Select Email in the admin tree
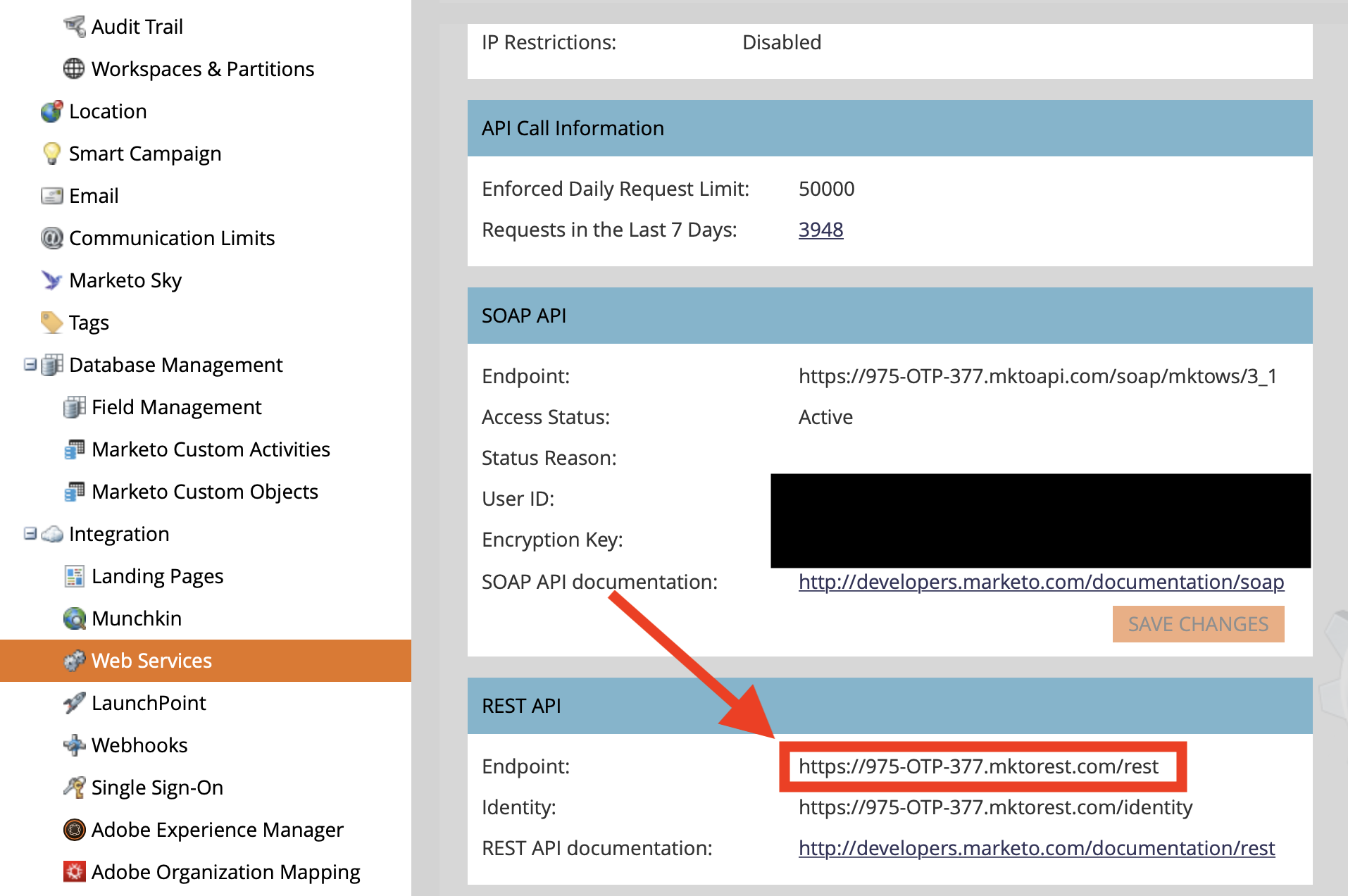Viewport: 1348px width, 896px height. click(x=94, y=196)
